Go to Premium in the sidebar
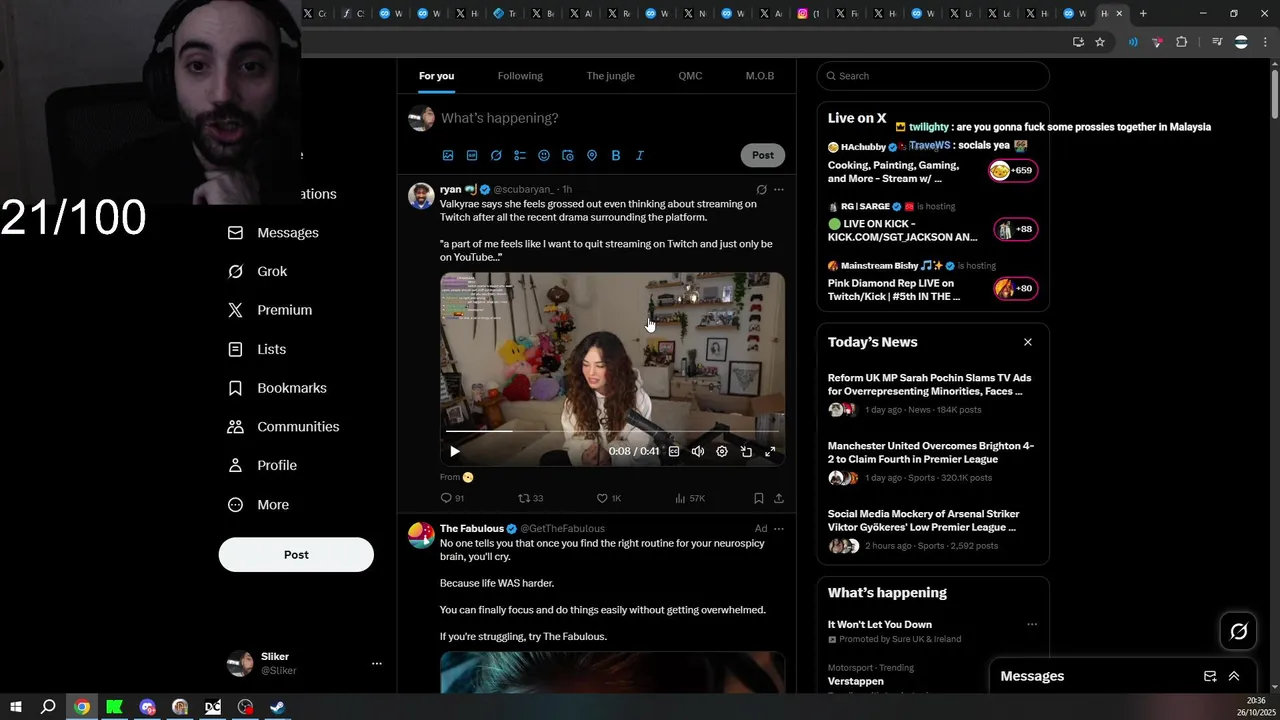The image size is (1280, 720). coord(270,310)
